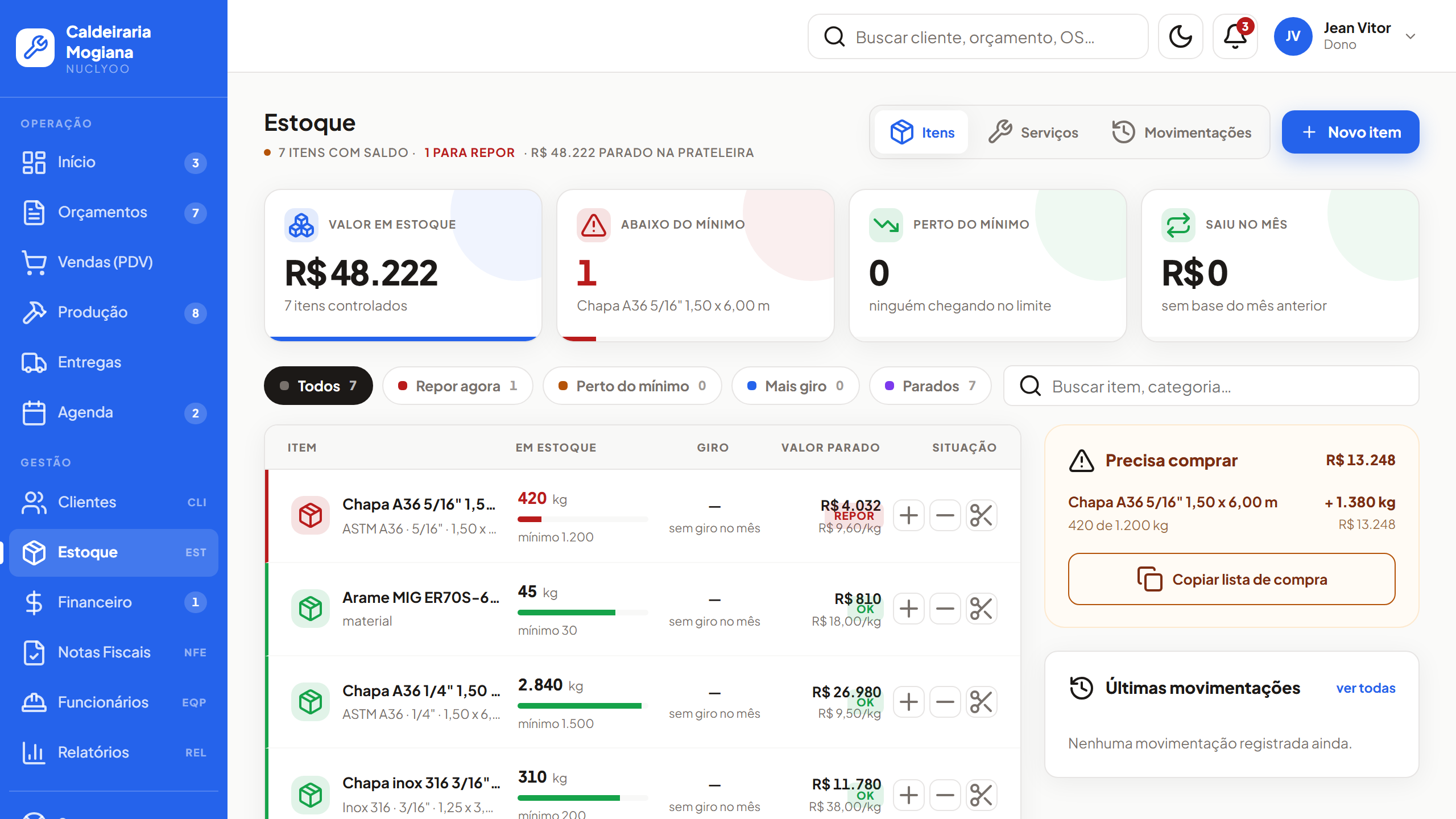The width and height of the screenshot is (1456, 819).
Task: Select the Mais giro filter chip
Action: click(795, 386)
